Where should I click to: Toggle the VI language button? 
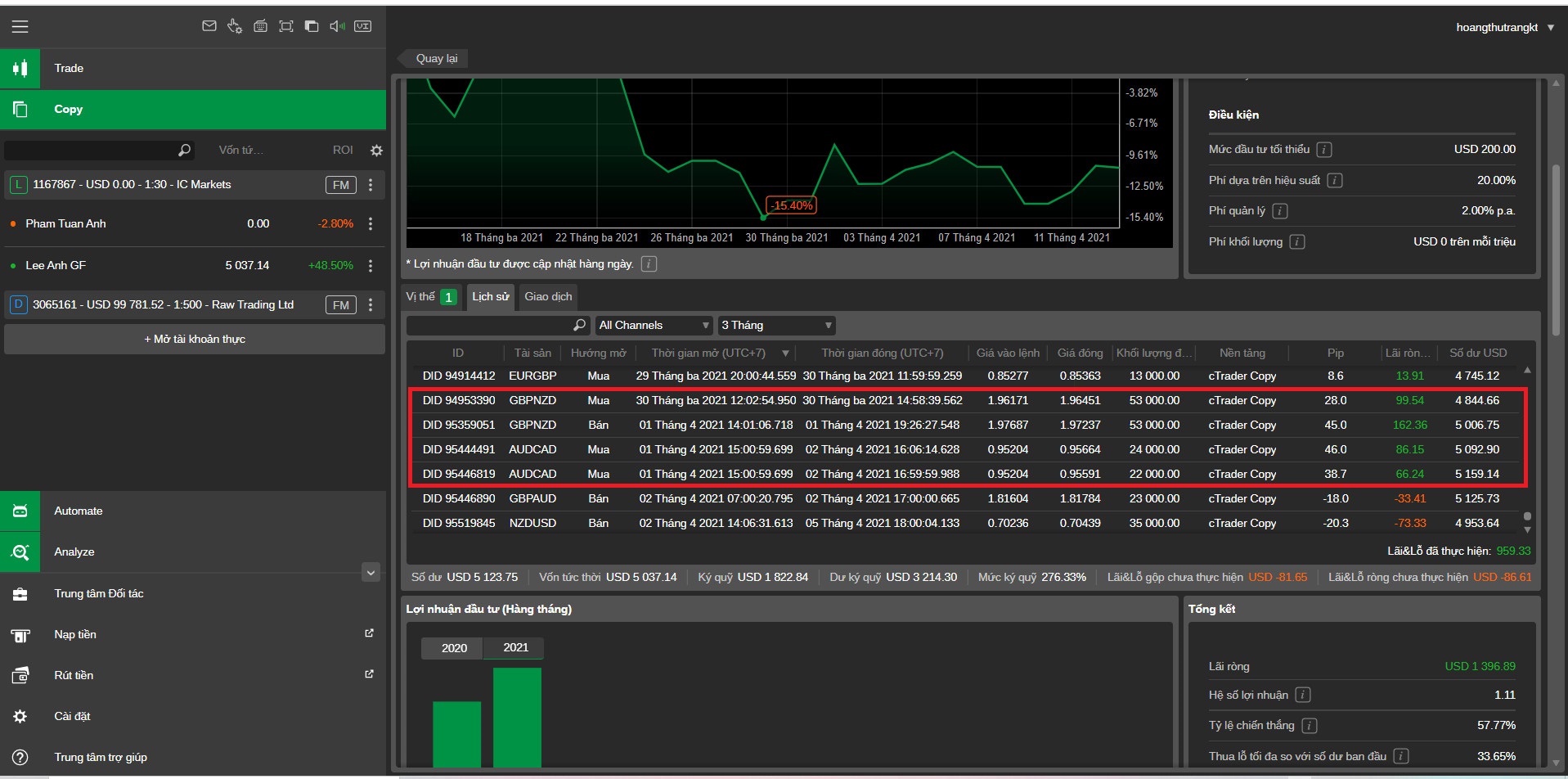pyautogui.click(x=363, y=26)
